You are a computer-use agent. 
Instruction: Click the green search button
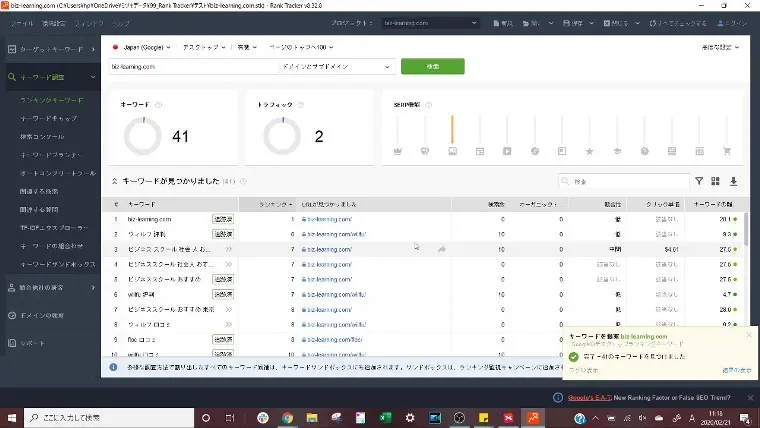point(432,66)
